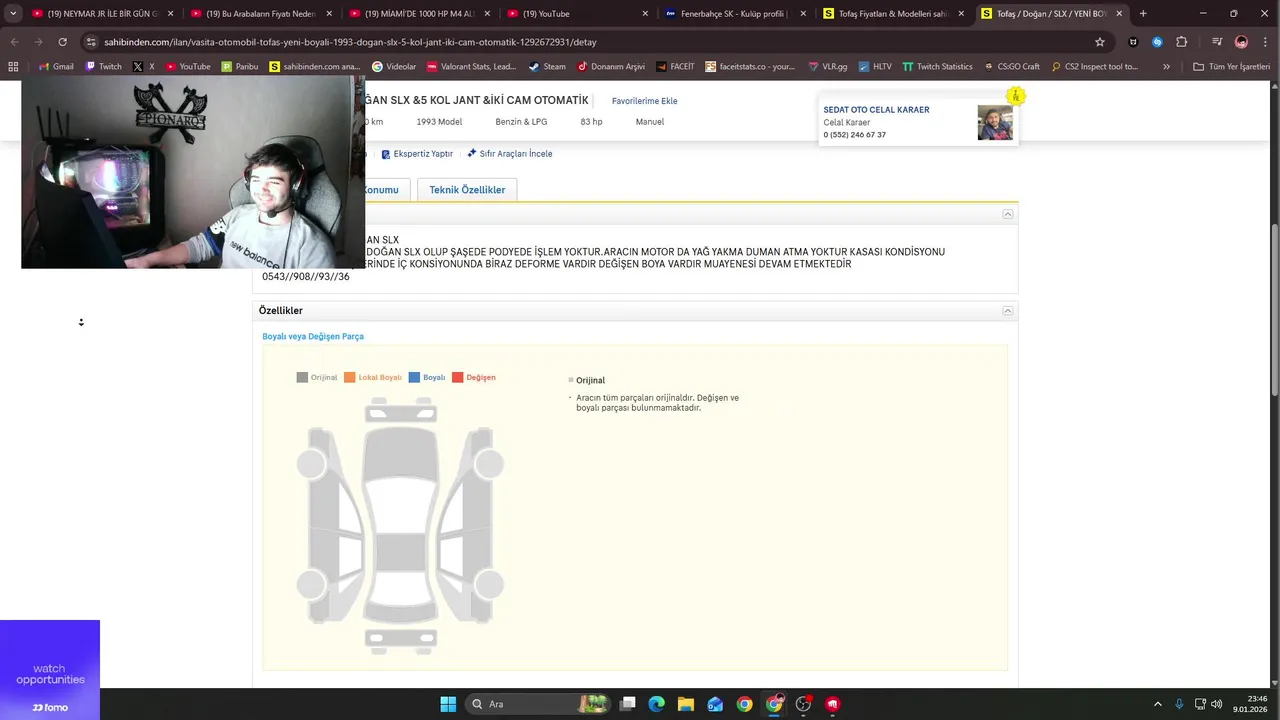Open the Donanım Arşivi bookmark
The height and width of the screenshot is (720, 1280).
tap(611, 66)
